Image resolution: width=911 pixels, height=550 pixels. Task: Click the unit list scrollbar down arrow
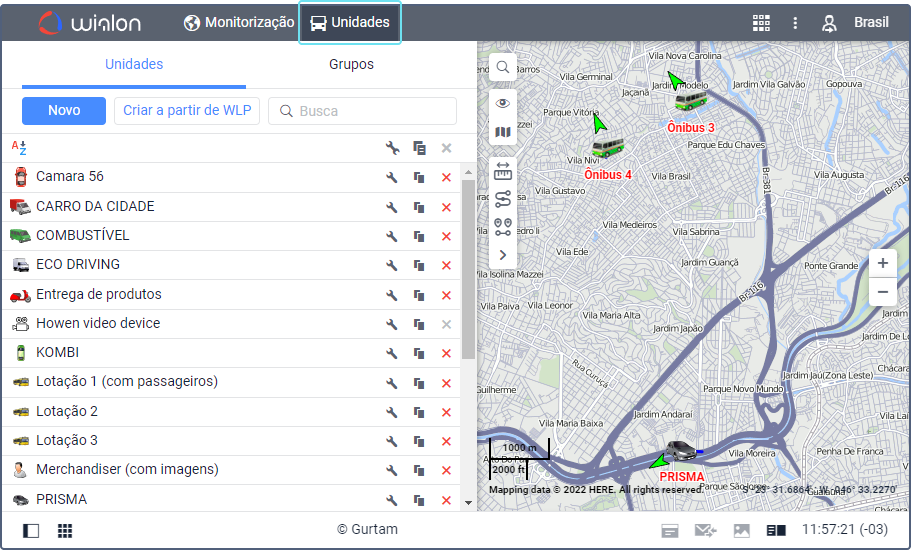click(x=468, y=503)
